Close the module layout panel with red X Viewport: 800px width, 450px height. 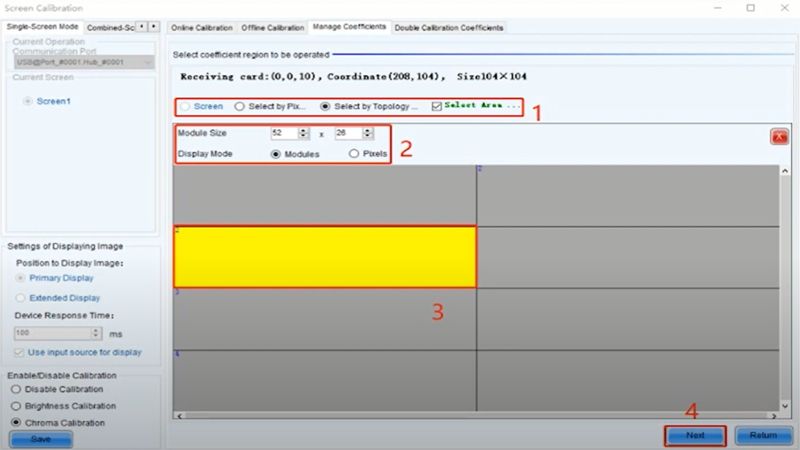(x=779, y=137)
